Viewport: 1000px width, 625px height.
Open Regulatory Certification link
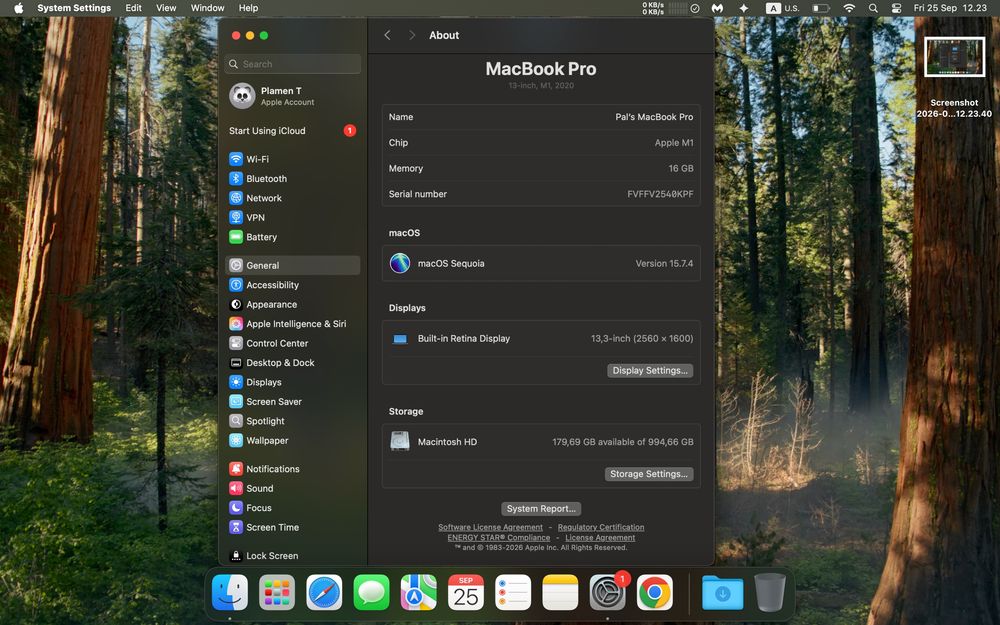click(x=601, y=527)
